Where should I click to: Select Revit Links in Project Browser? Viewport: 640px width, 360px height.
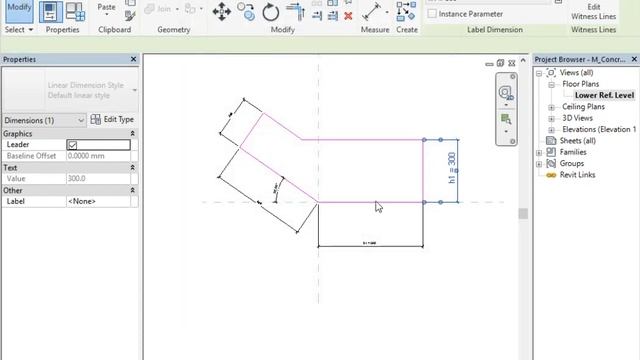(x=577, y=175)
